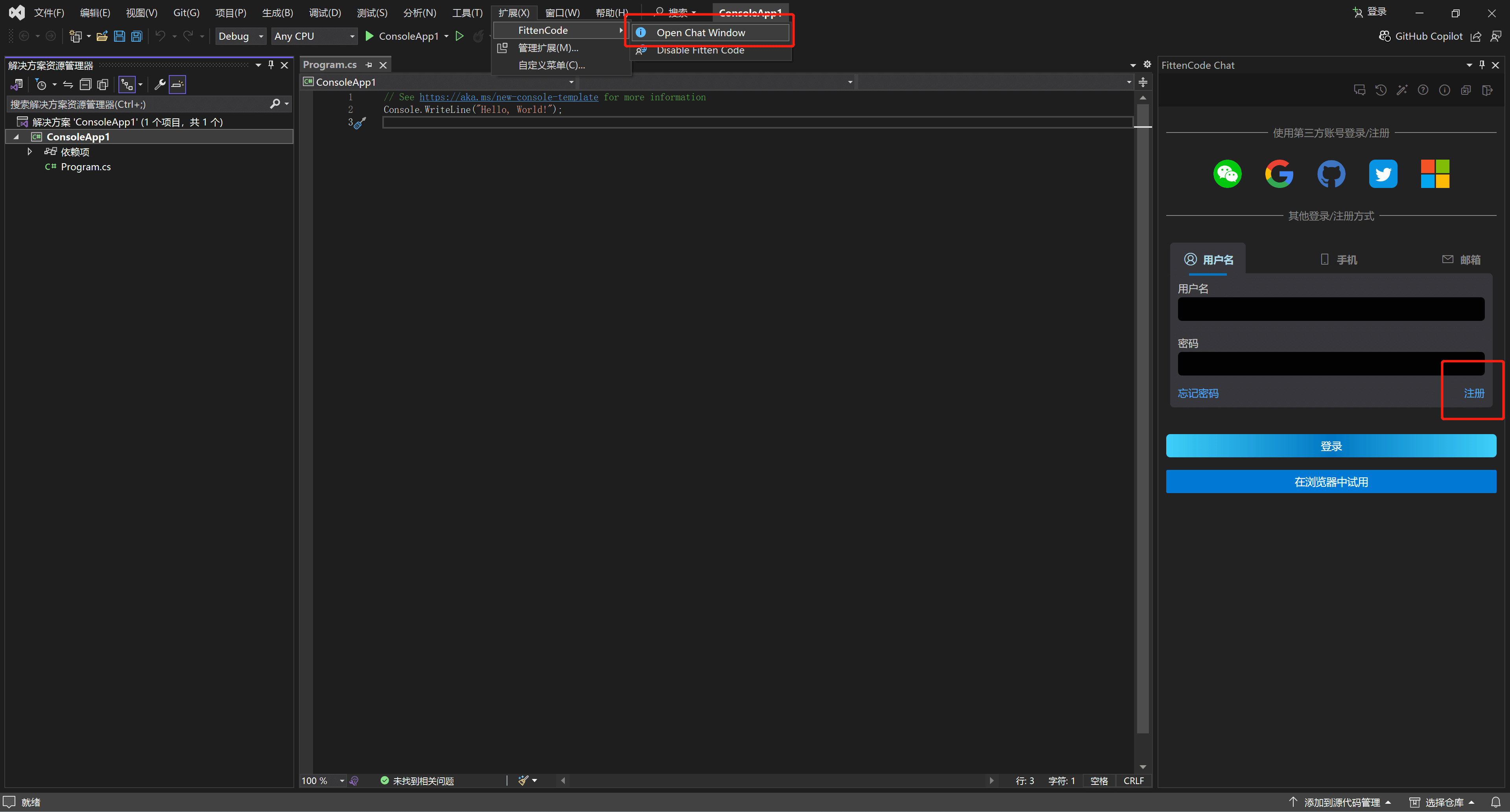Expand the 依赖项 tree node
This screenshot has height=812, width=1510.
[x=29, y=152]
